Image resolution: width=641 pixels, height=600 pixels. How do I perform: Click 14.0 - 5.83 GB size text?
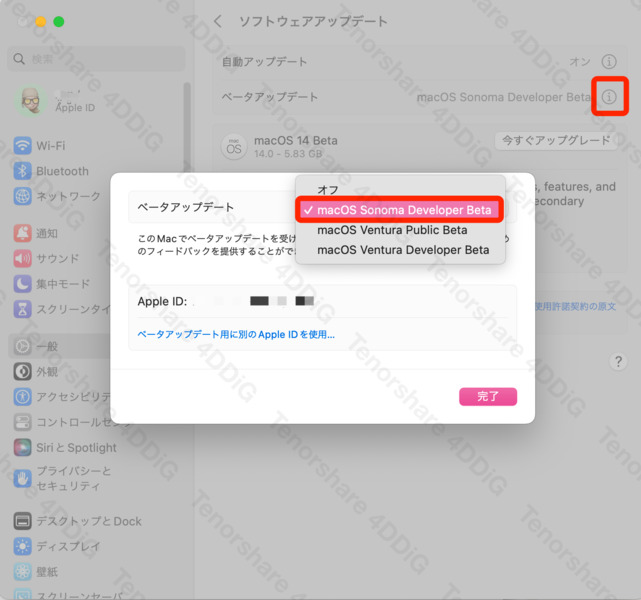click(288, 154)
